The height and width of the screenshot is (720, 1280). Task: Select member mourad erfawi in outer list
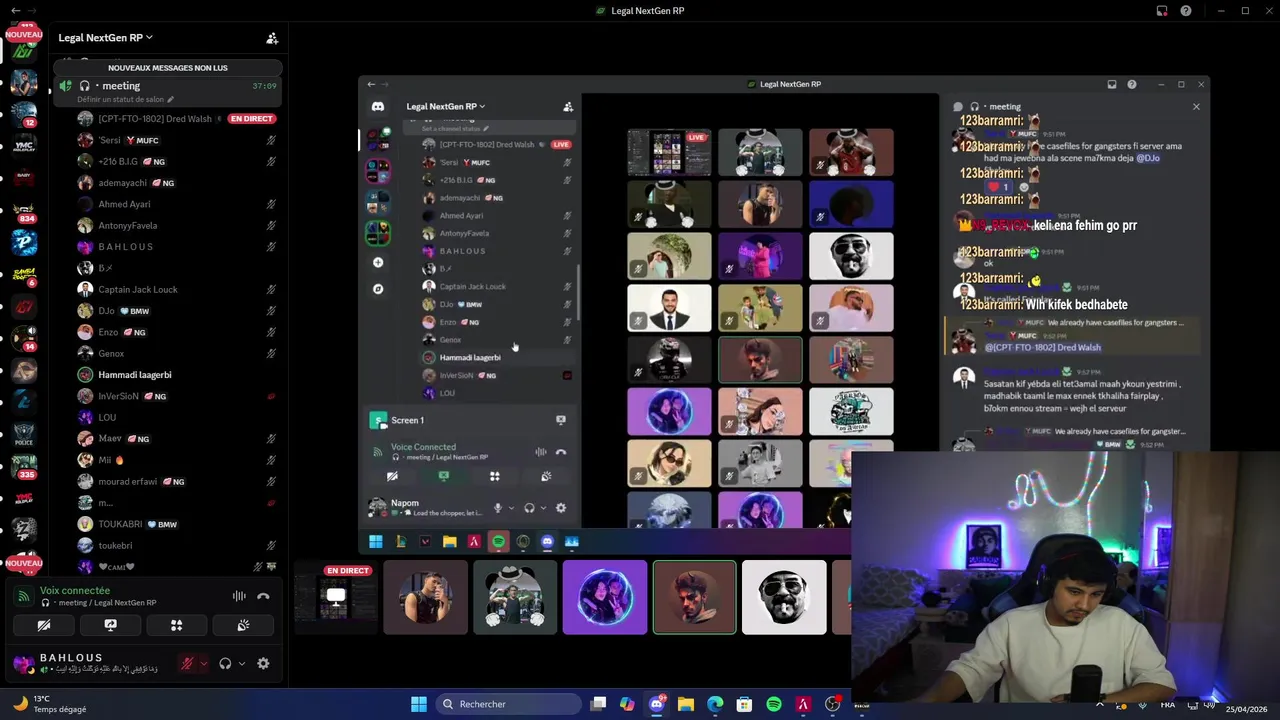(167, 481)
